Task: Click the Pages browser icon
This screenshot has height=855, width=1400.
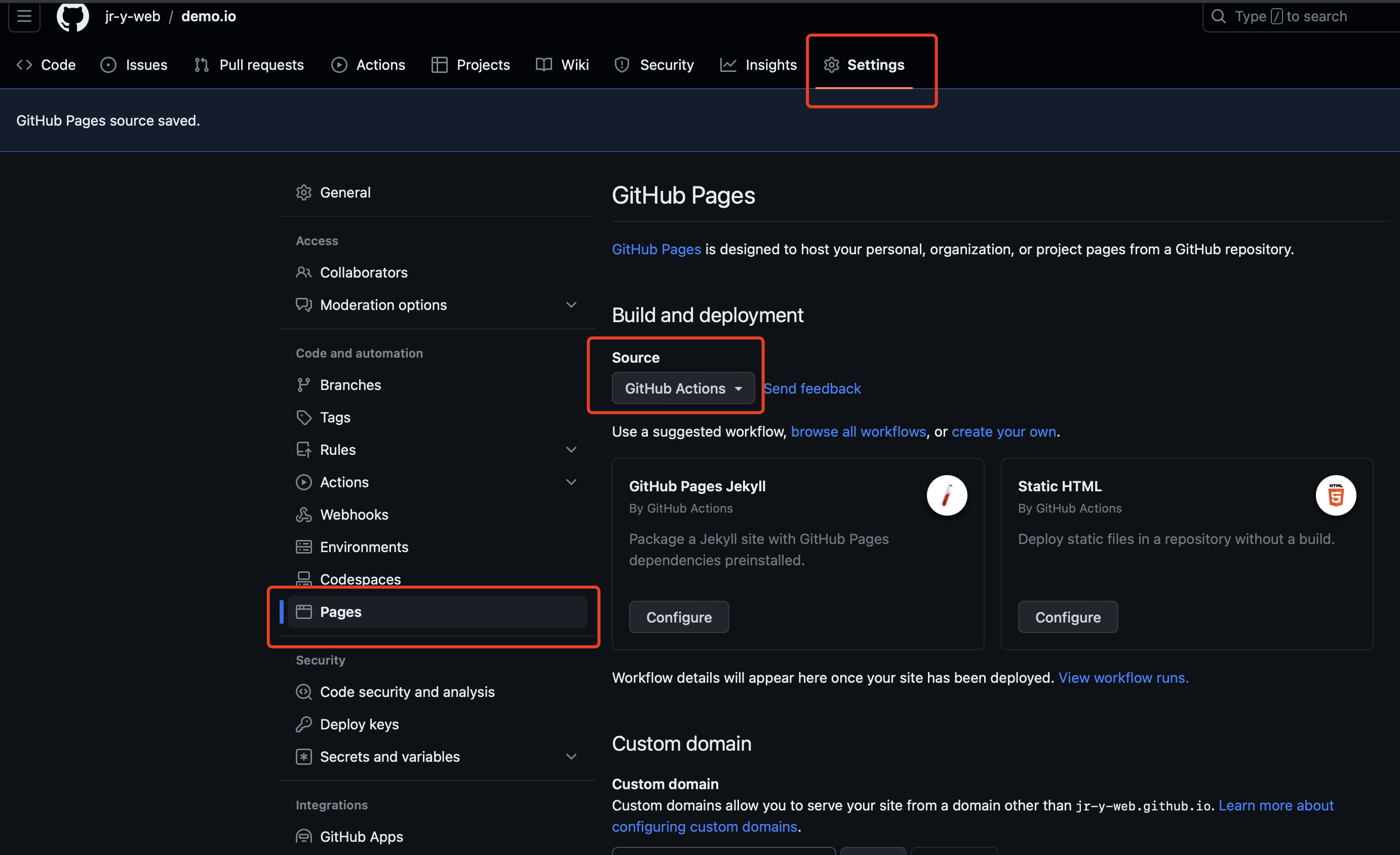Action: [x=303, y=611]
